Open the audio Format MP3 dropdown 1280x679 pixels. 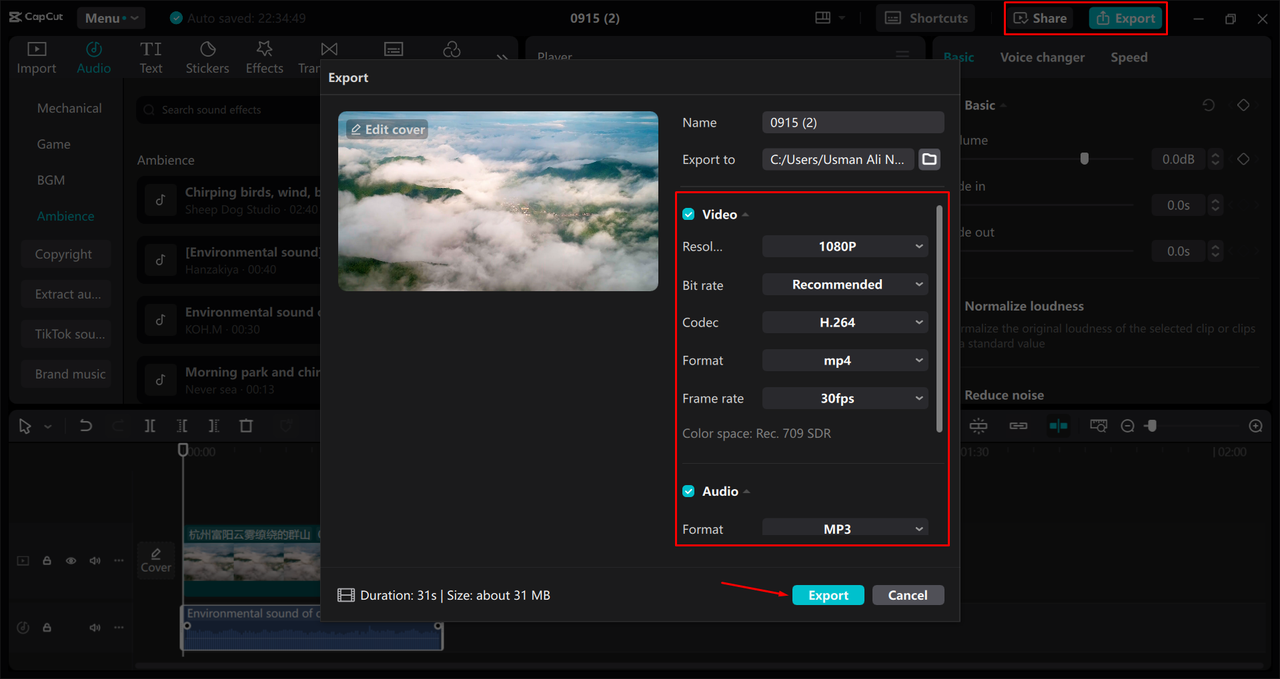845,528
